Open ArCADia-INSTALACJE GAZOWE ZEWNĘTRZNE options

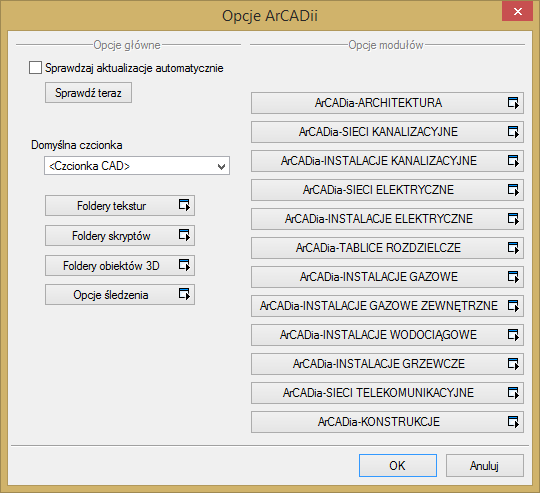387,306
